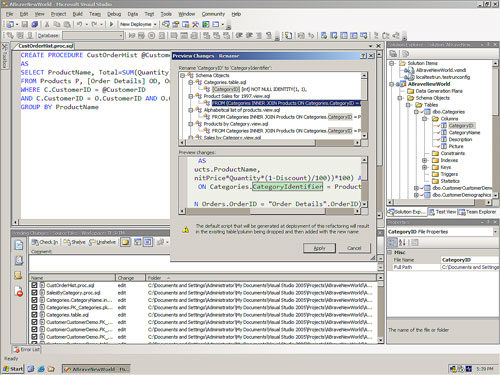Click the Shelve icon in Pending Changes toolbar
The width and height of the screenshot is (500, 375).
tap(74, 242)
